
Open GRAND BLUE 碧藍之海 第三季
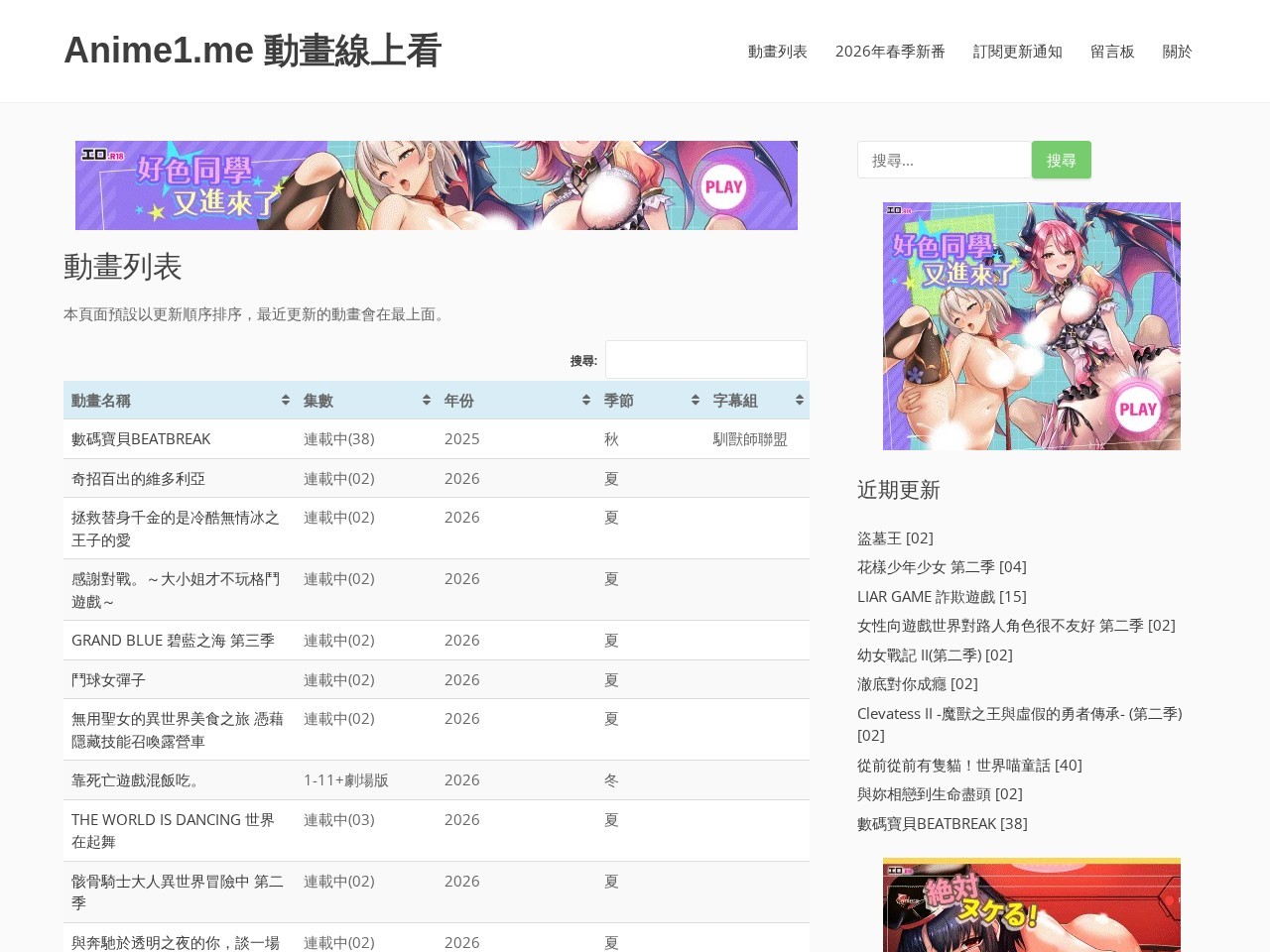tap(173, 641)
